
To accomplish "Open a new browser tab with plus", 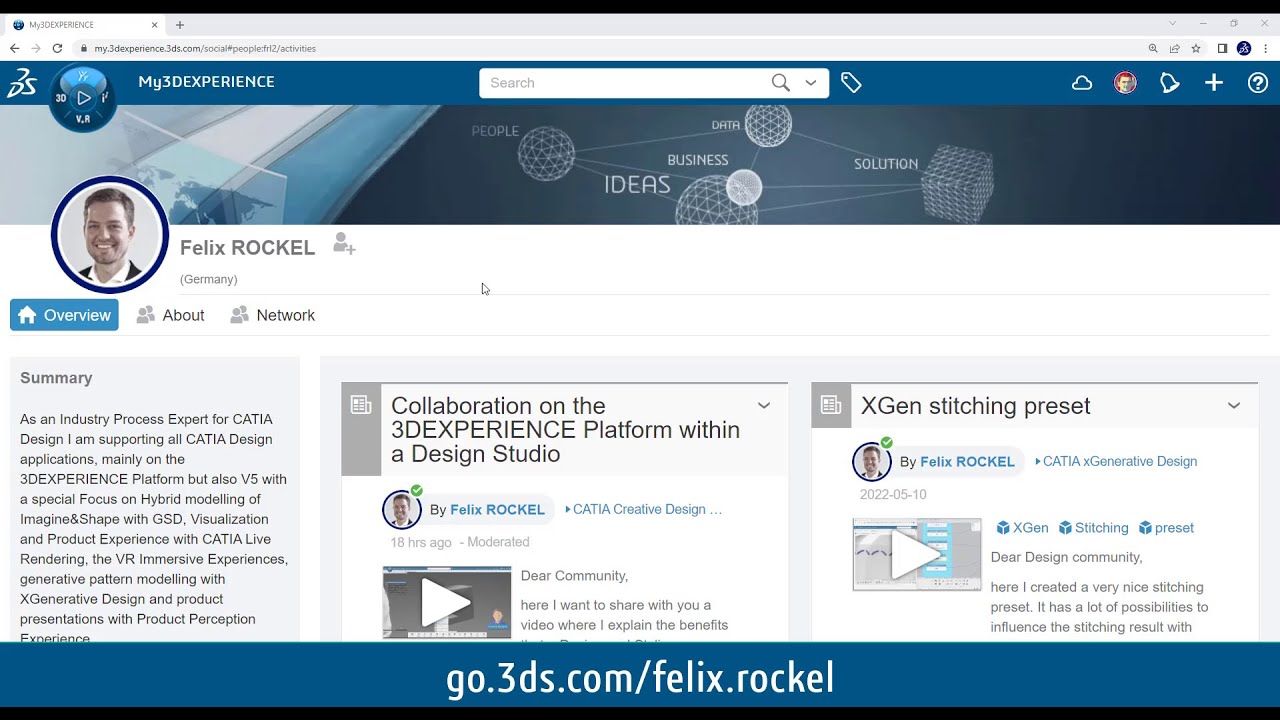I will [x=180, y=24].
